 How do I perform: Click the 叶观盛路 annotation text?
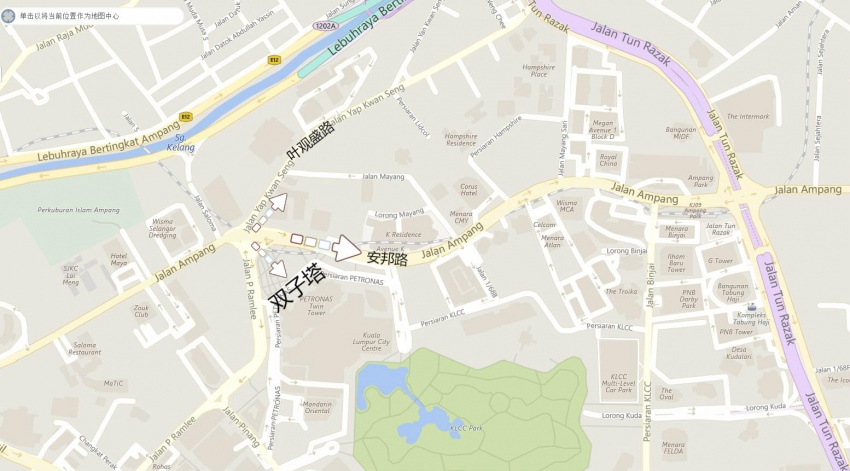[x=311, y=140]
